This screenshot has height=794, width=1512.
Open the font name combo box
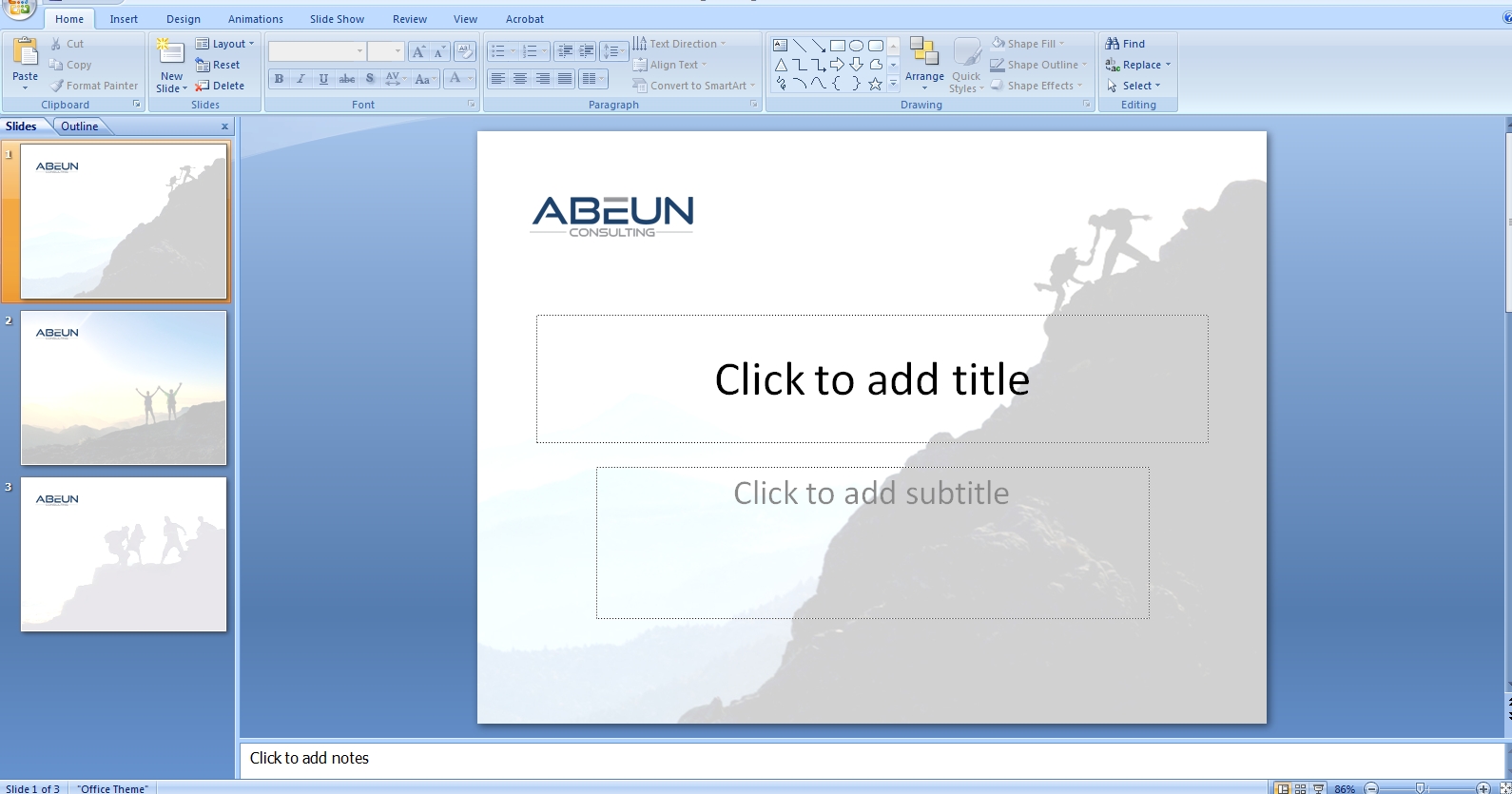pos(318,51)
